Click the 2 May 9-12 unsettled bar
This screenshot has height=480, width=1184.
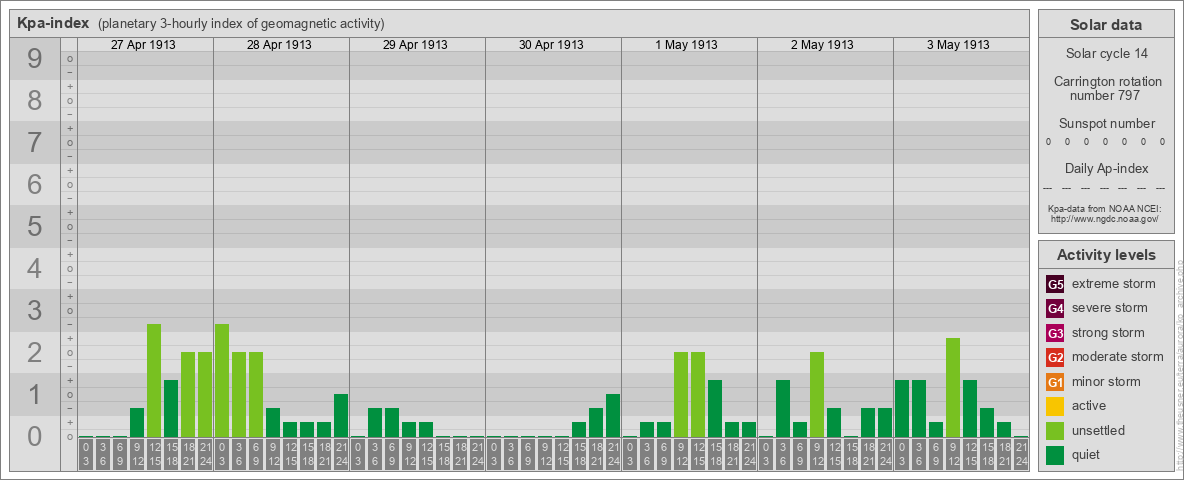click(817, 395)
